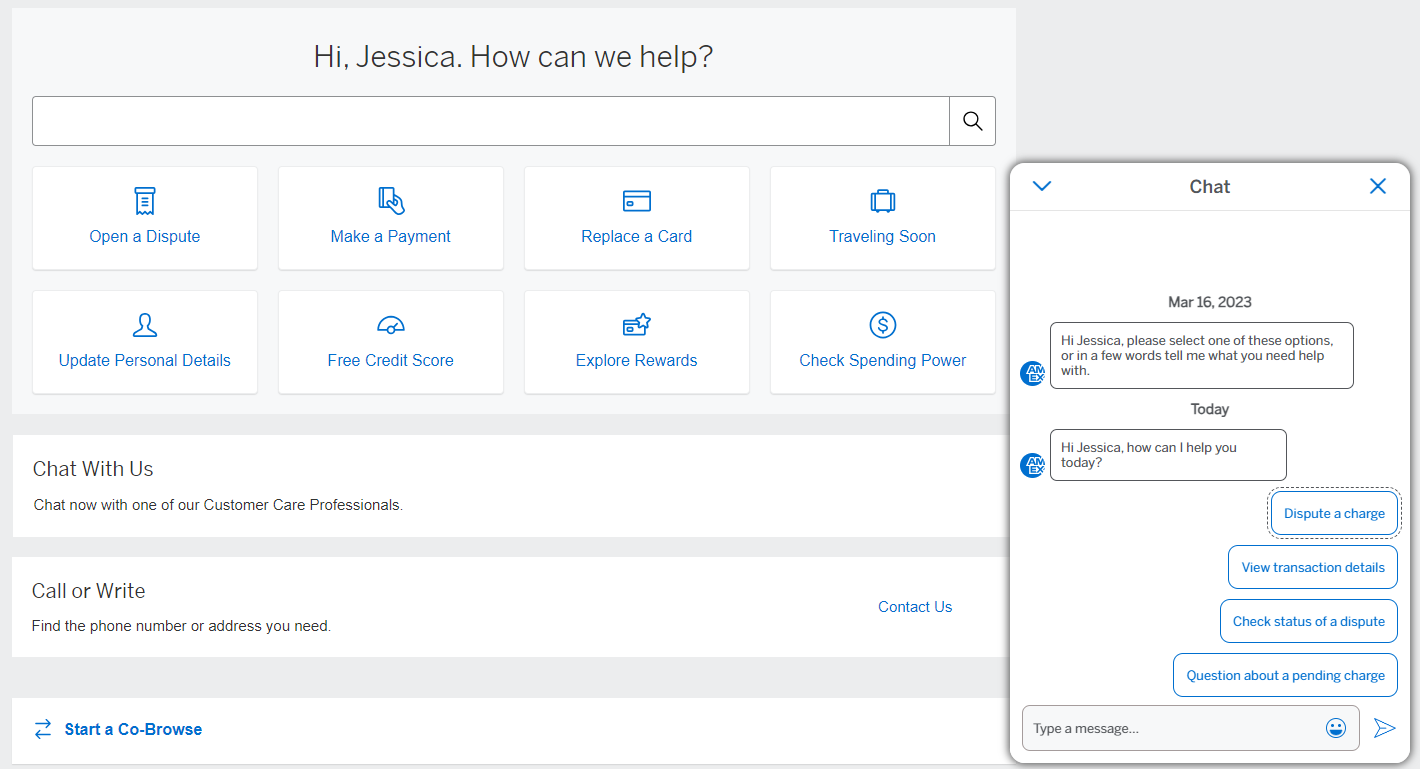Click the Make a Payment label
1420x769 pixels.
pos(391,237)
